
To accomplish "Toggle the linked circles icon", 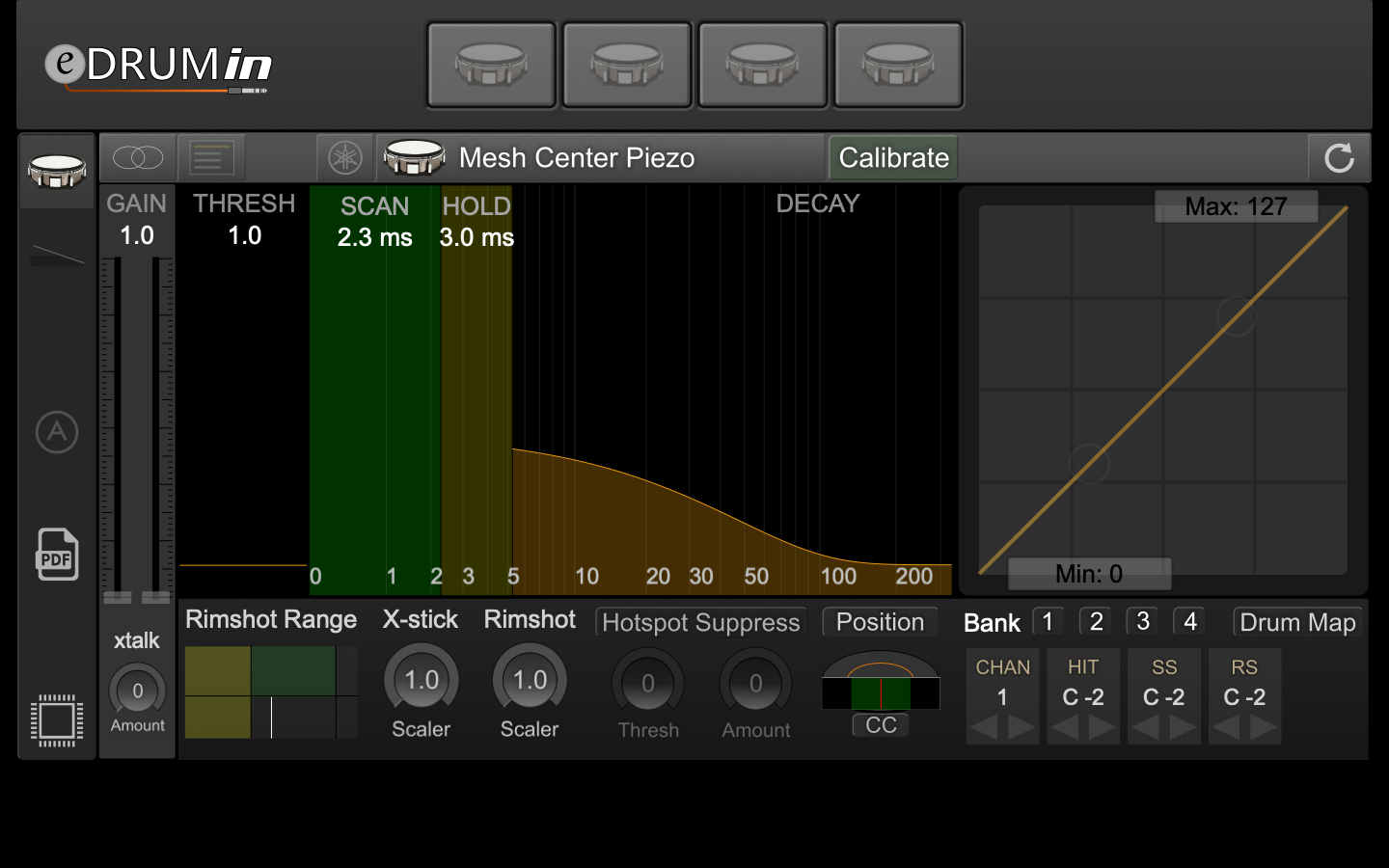I will tap(138, 157).
